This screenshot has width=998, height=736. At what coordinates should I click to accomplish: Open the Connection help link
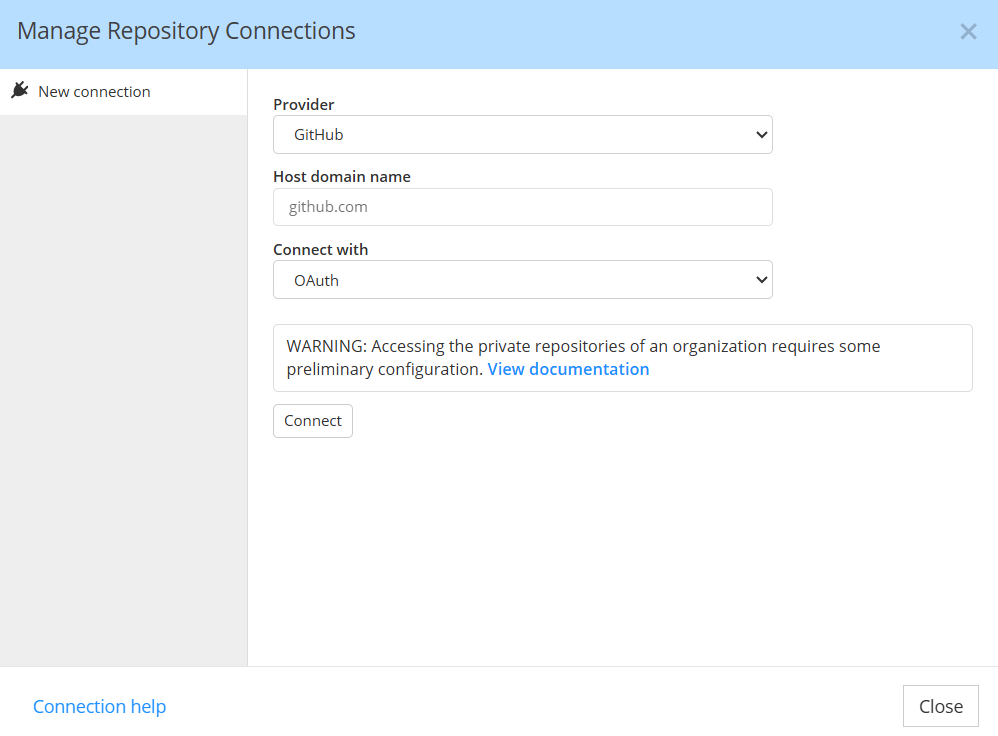click(x=99, y=706)
